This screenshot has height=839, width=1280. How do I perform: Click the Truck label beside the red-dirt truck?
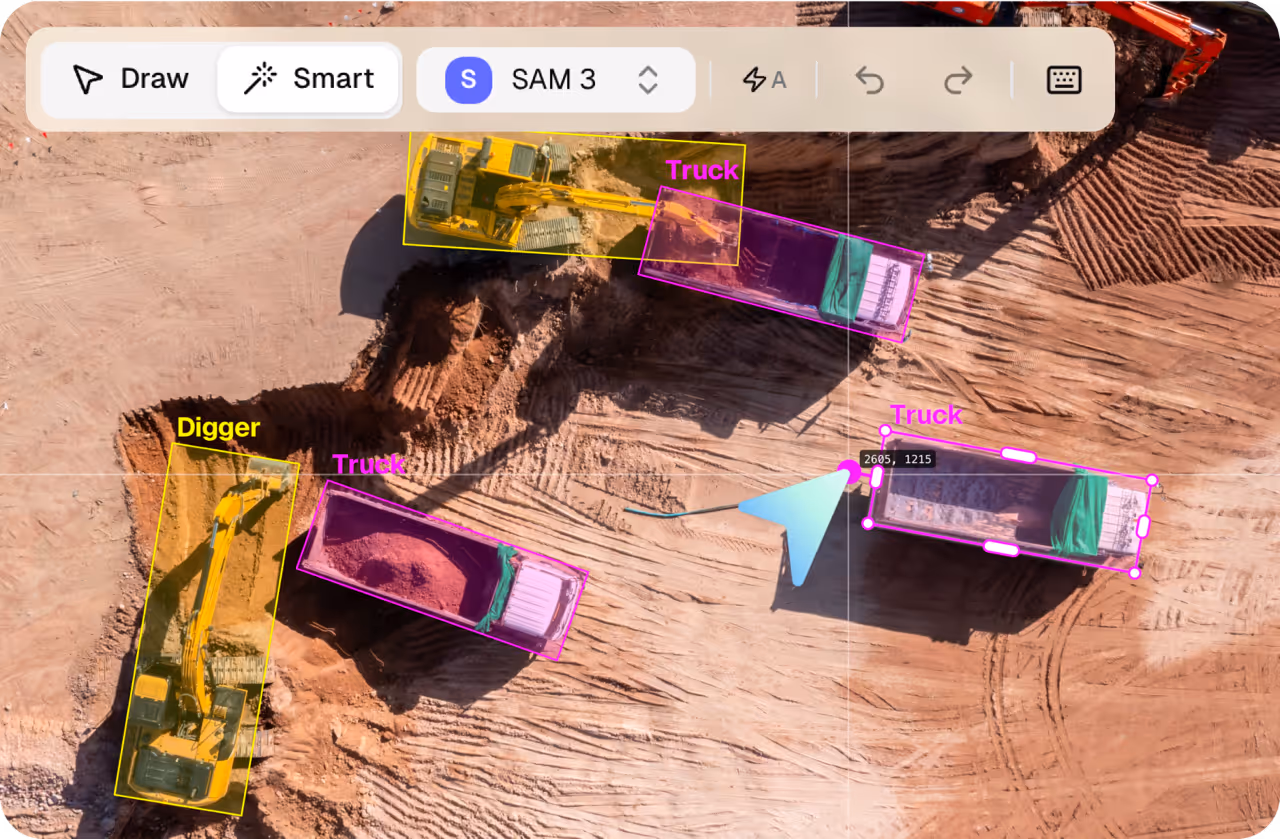point(369,464)
